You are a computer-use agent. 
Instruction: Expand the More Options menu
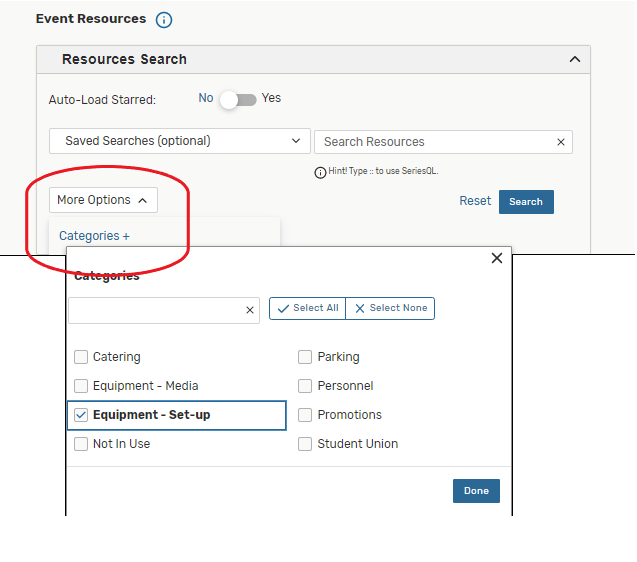pyautogui.click(x=103, y=200)
